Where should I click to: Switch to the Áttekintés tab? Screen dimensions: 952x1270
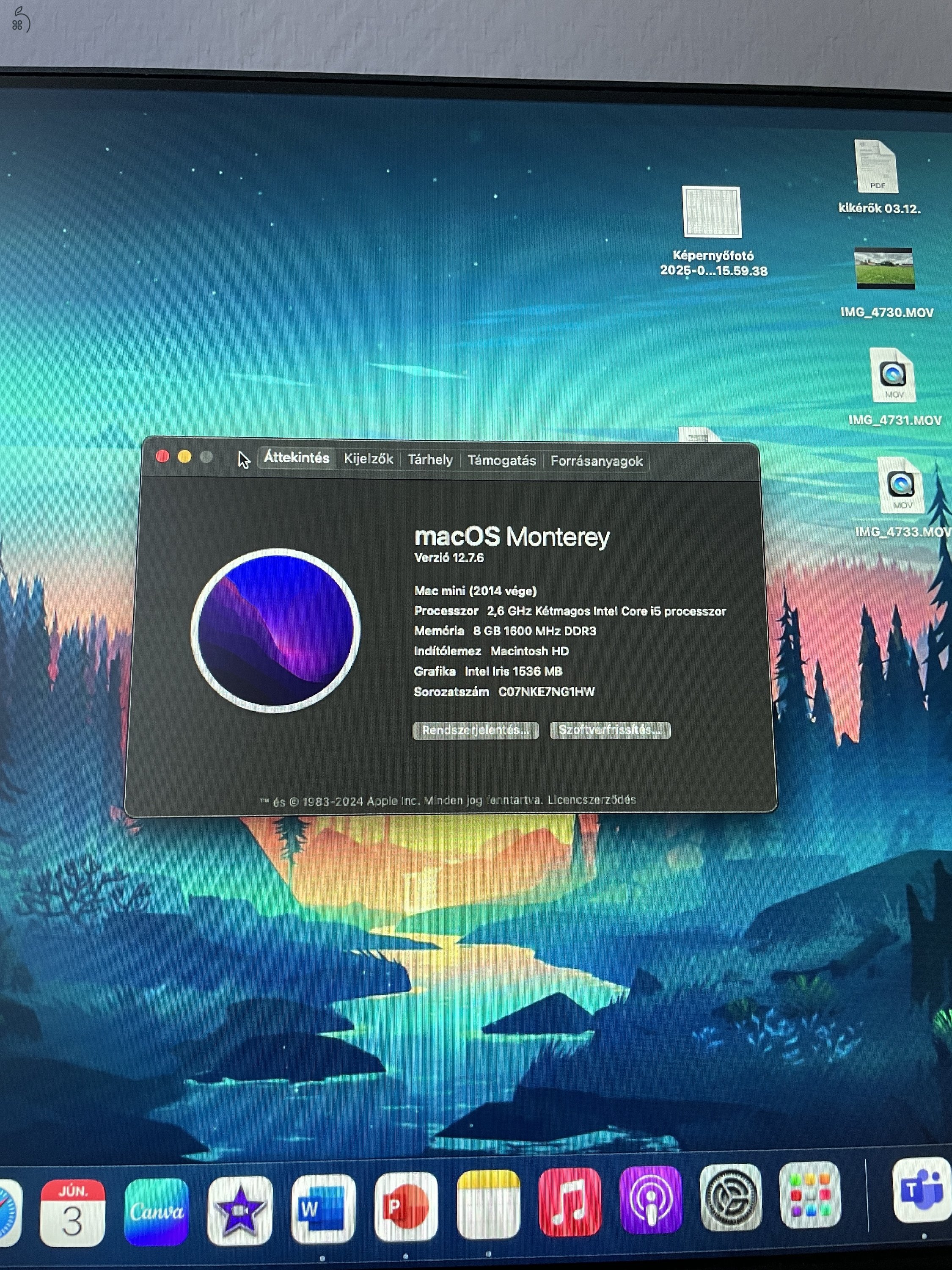pos(296,458)
